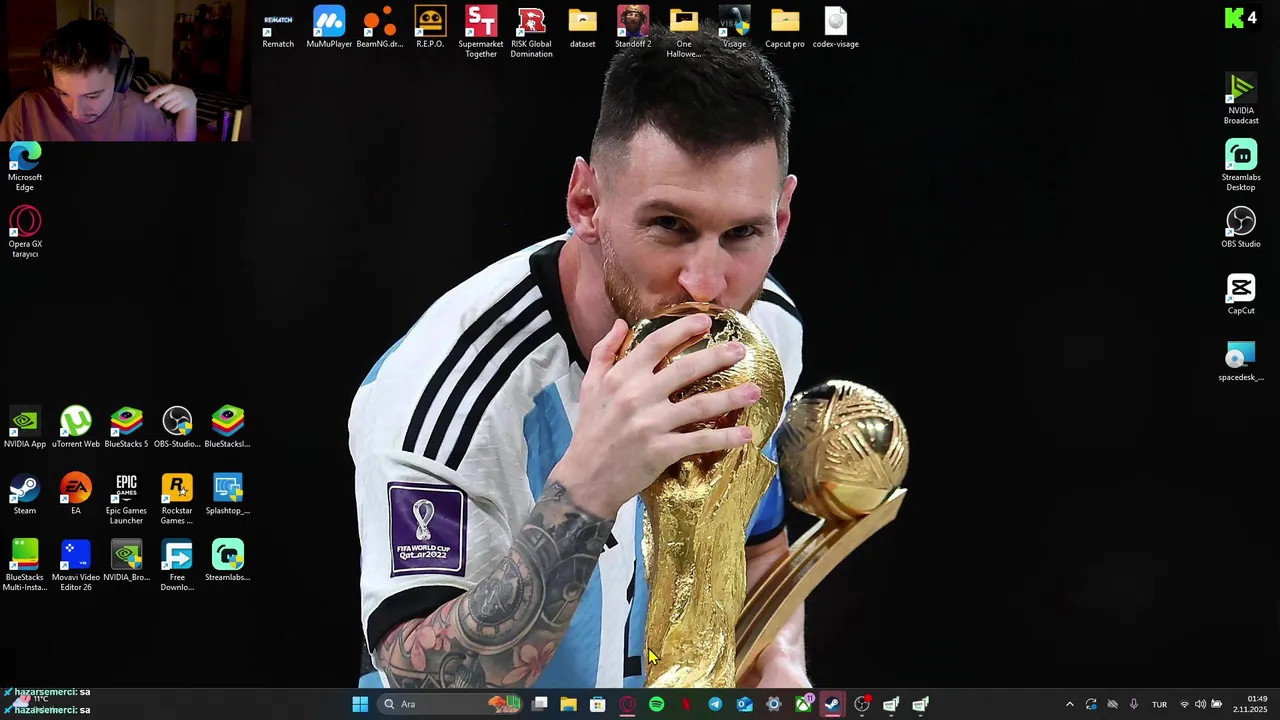
Task: Open OBS Studio desktop icon
Action: [1241, 227]
